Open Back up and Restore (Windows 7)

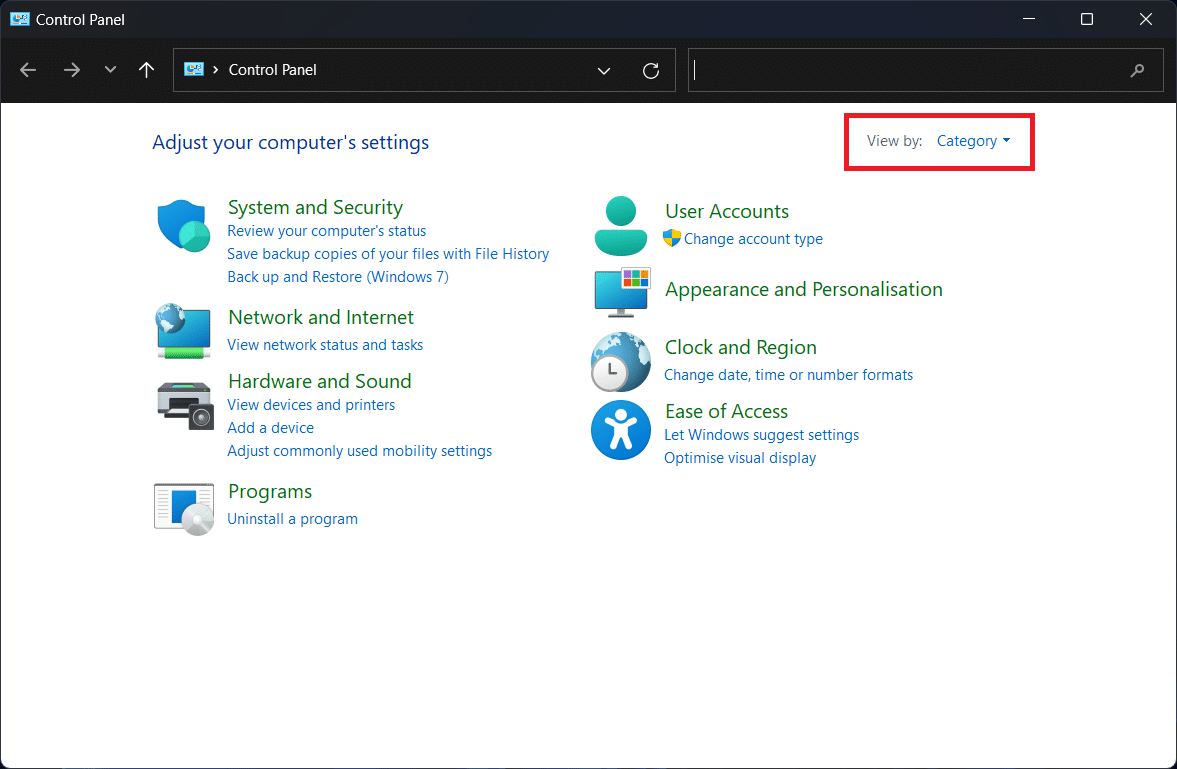338,277
